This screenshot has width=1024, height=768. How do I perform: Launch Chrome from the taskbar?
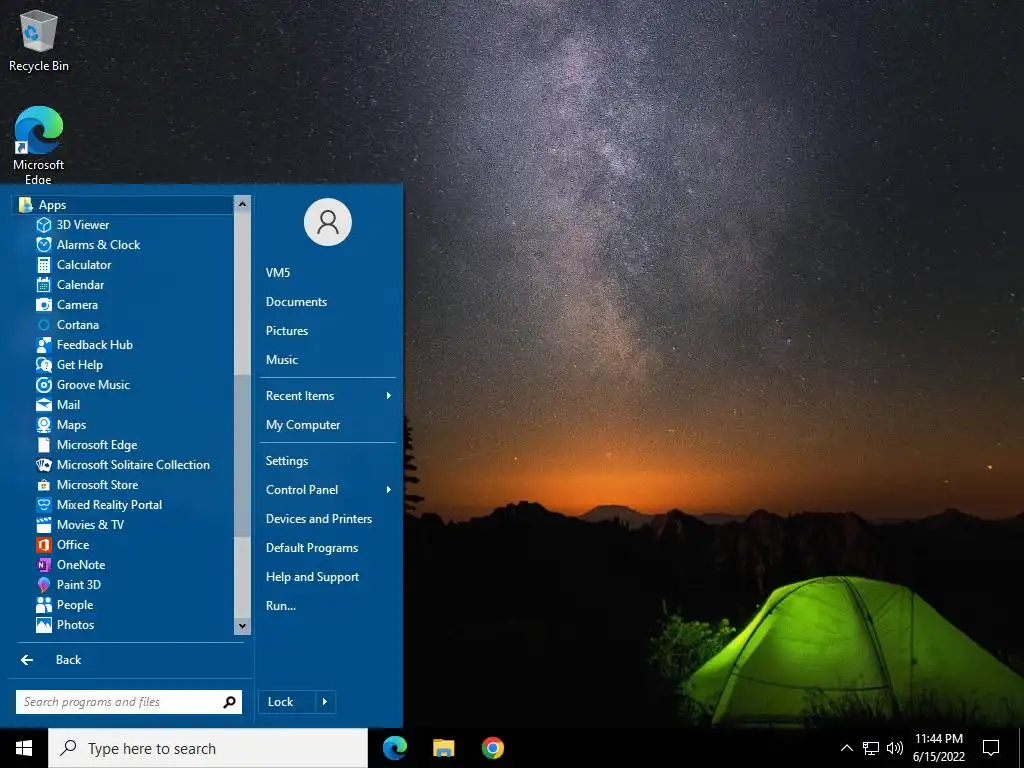pyautogui.click(x=492, y=748)
